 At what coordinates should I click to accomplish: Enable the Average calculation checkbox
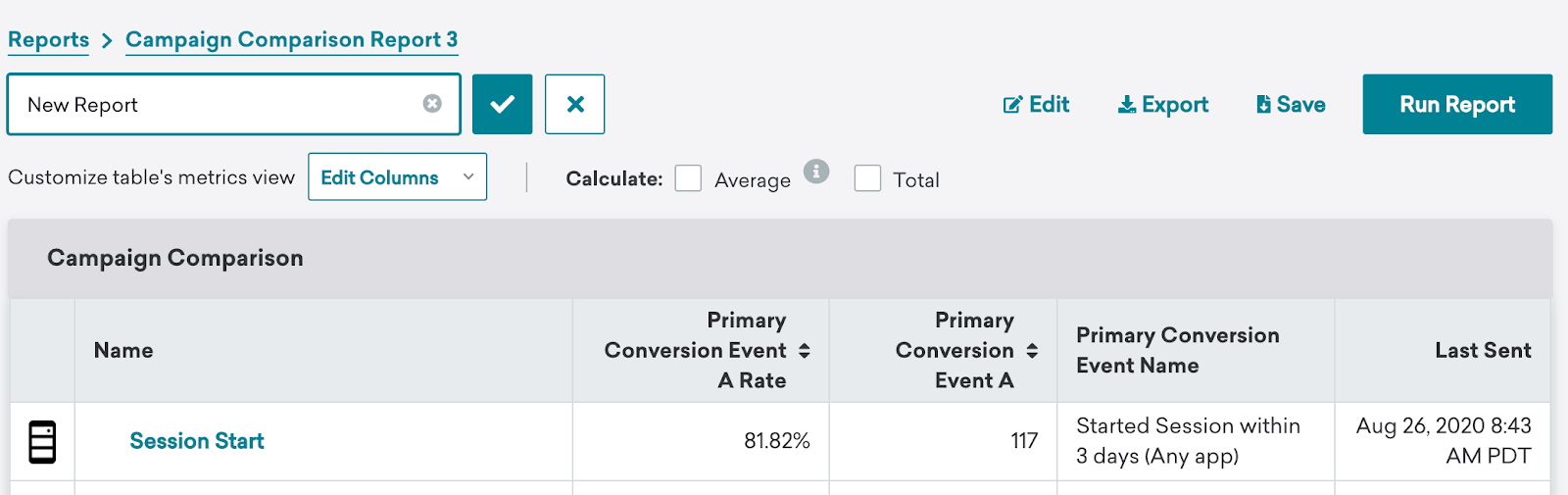(x=688, y=178)
